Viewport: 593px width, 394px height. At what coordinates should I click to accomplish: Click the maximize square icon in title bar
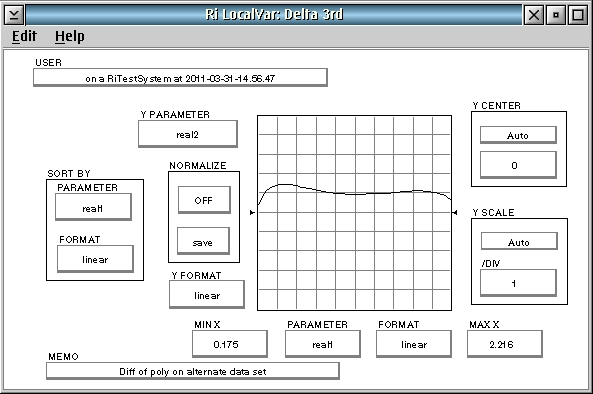(578, 15)
